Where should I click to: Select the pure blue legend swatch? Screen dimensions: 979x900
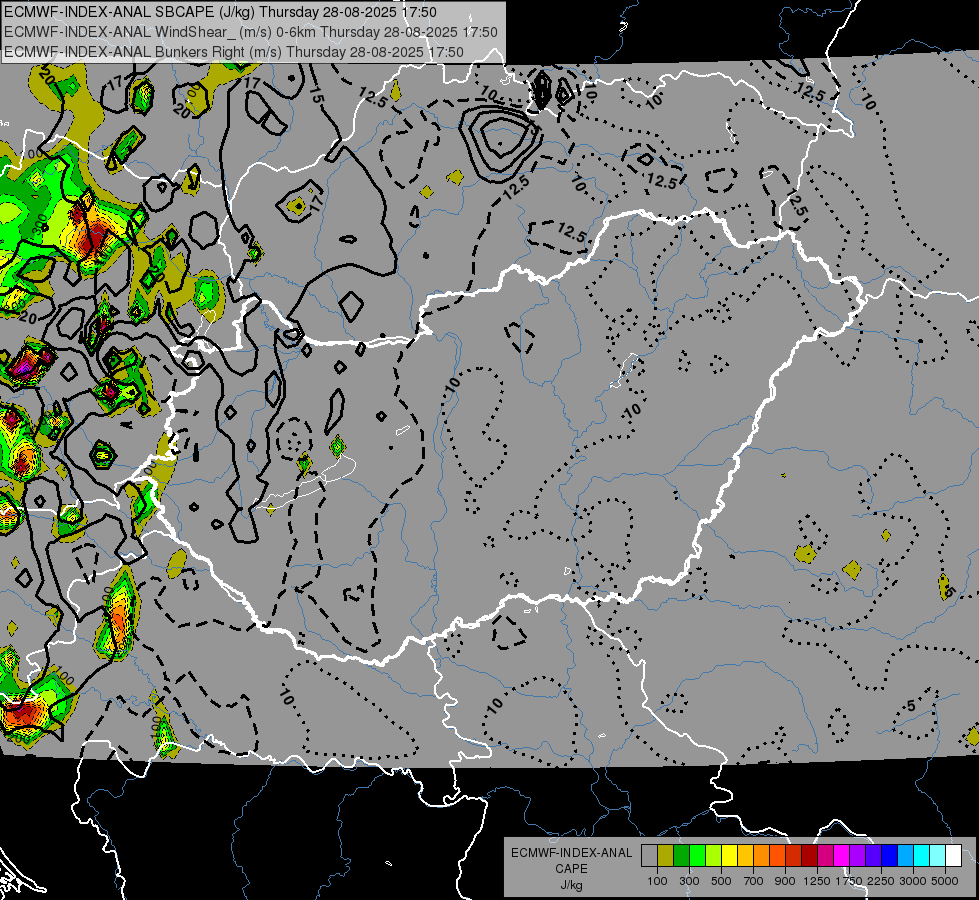pyautogui.click(x=889, y=856)
